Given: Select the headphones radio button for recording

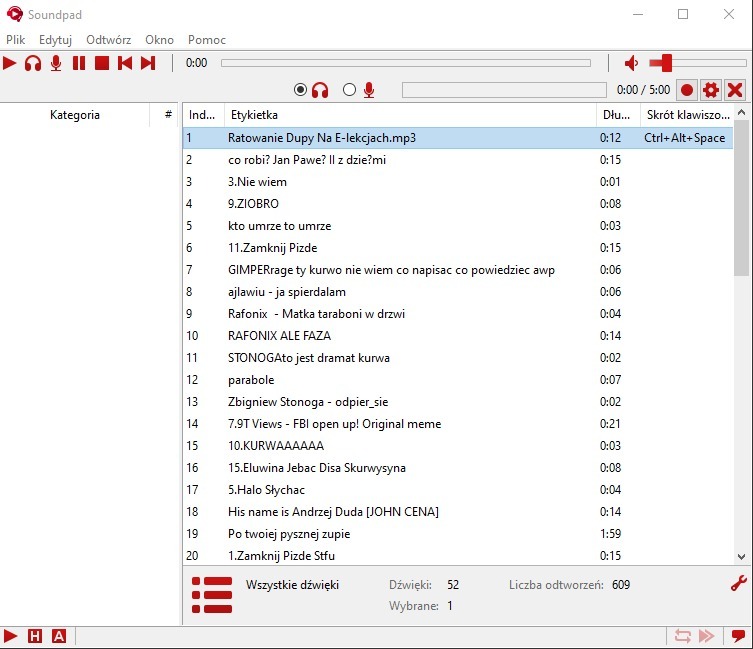Looking at the screenshot, I should (301, 90).
